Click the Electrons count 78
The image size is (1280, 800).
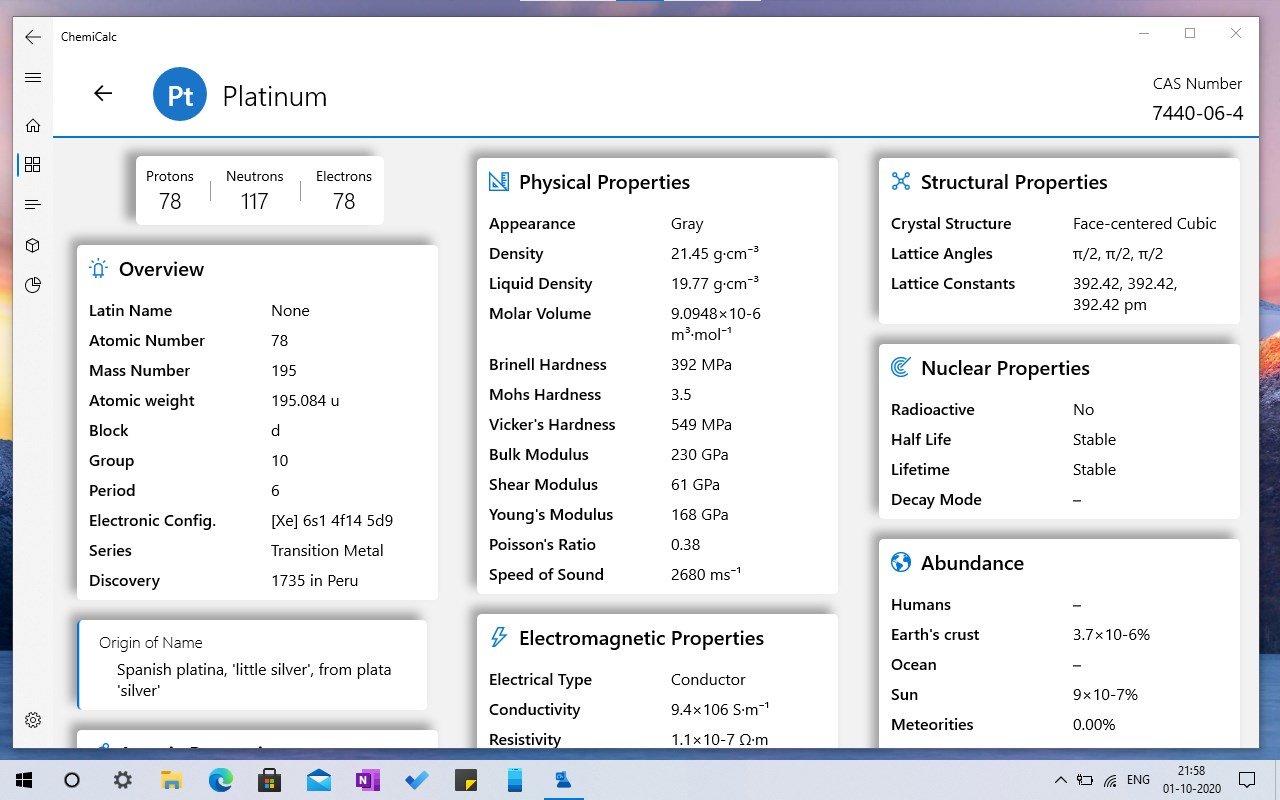[x=344, y=201]
